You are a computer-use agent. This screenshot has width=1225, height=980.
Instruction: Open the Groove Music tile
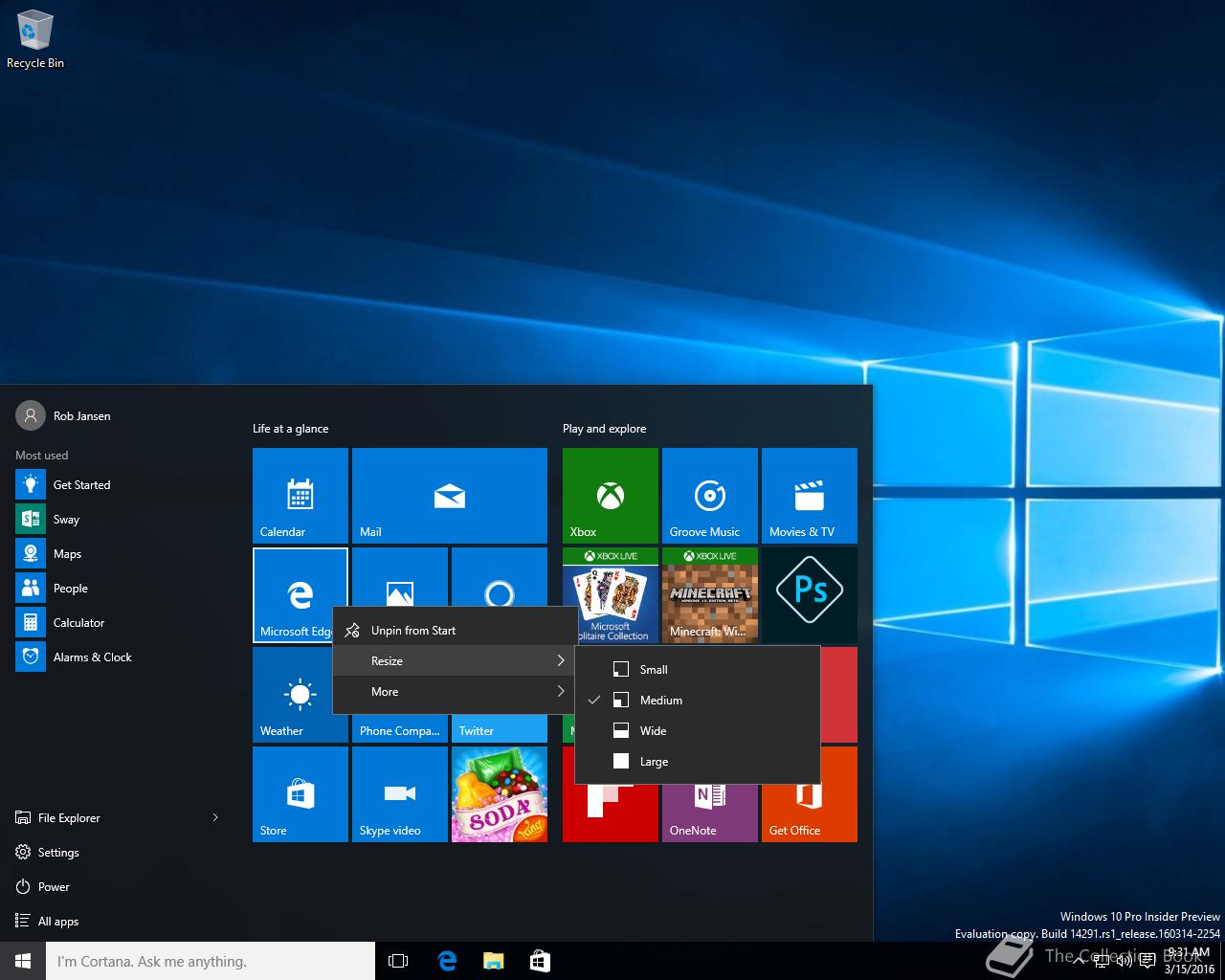click(x=710, y=496)
